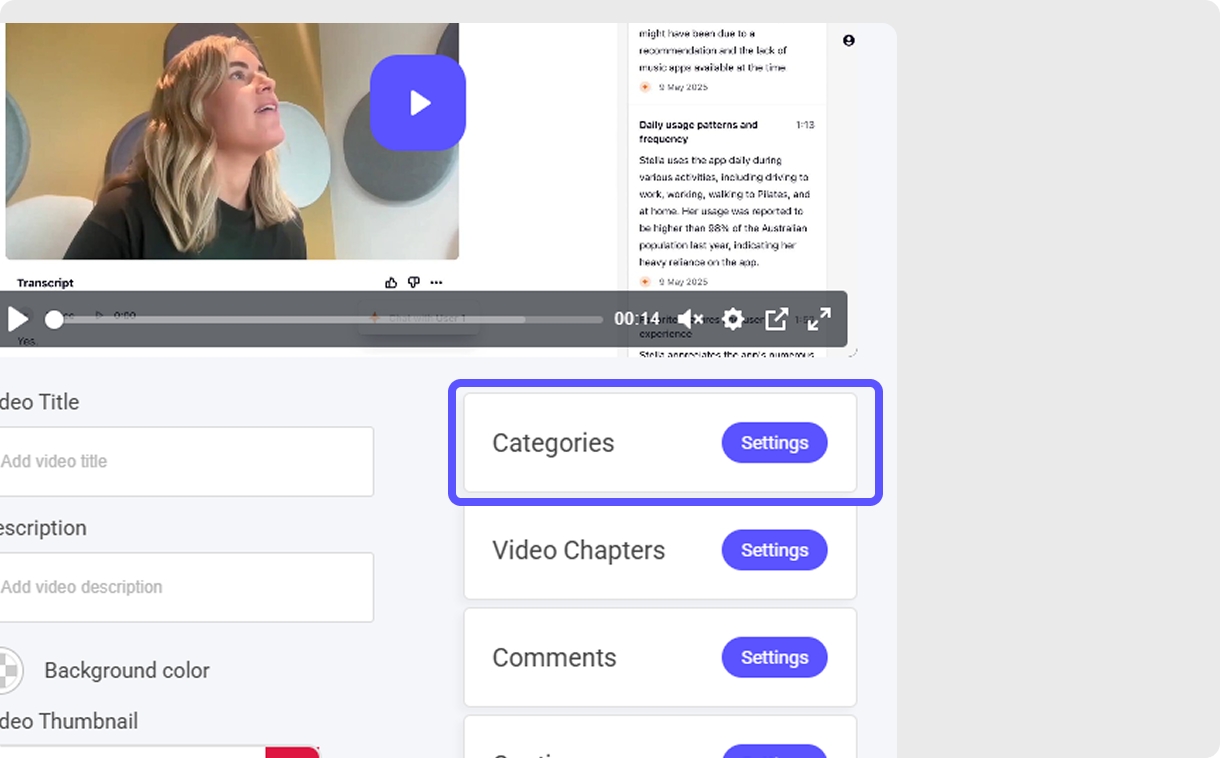Click the Add video description field
Image resolution: width=1220 pixels, height=758 pixels.
pos(185,587)
